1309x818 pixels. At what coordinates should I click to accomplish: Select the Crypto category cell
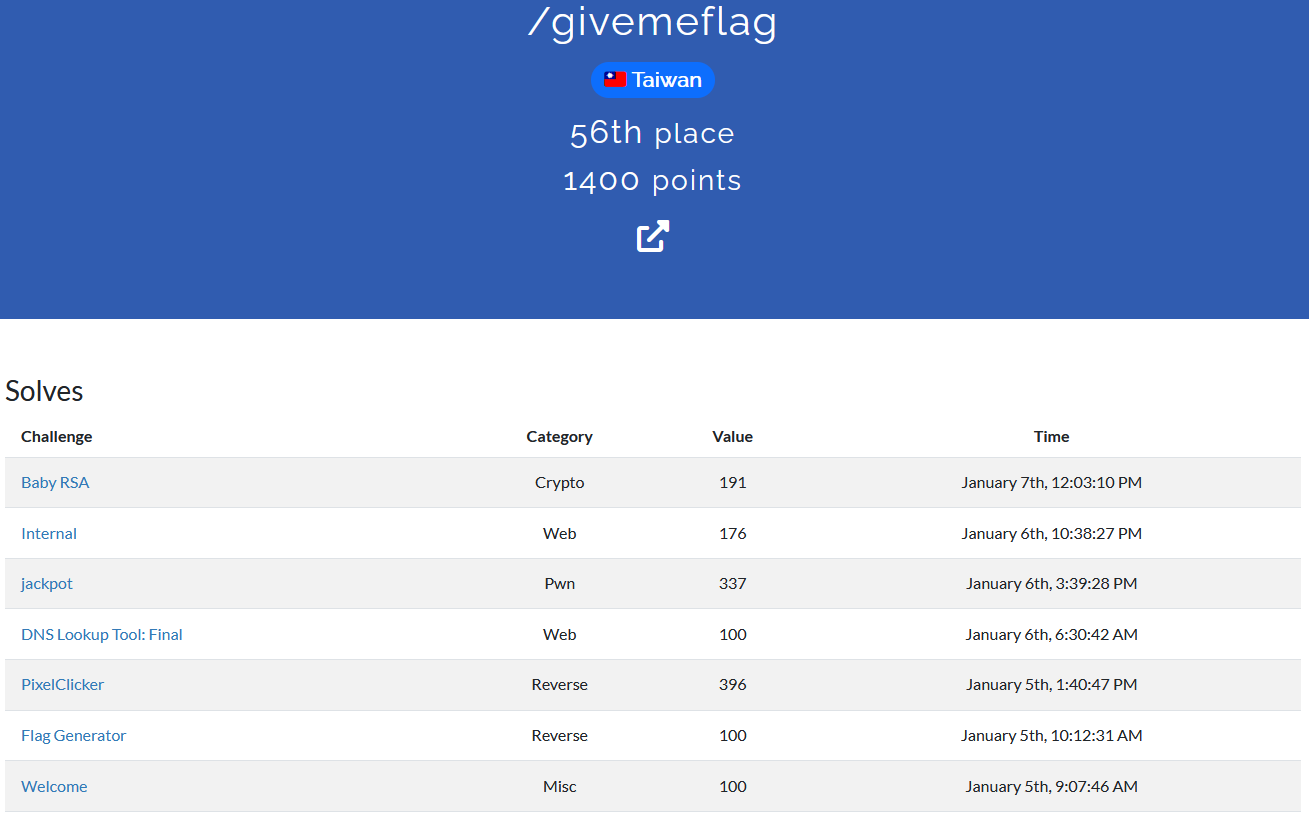coord(560,482)
